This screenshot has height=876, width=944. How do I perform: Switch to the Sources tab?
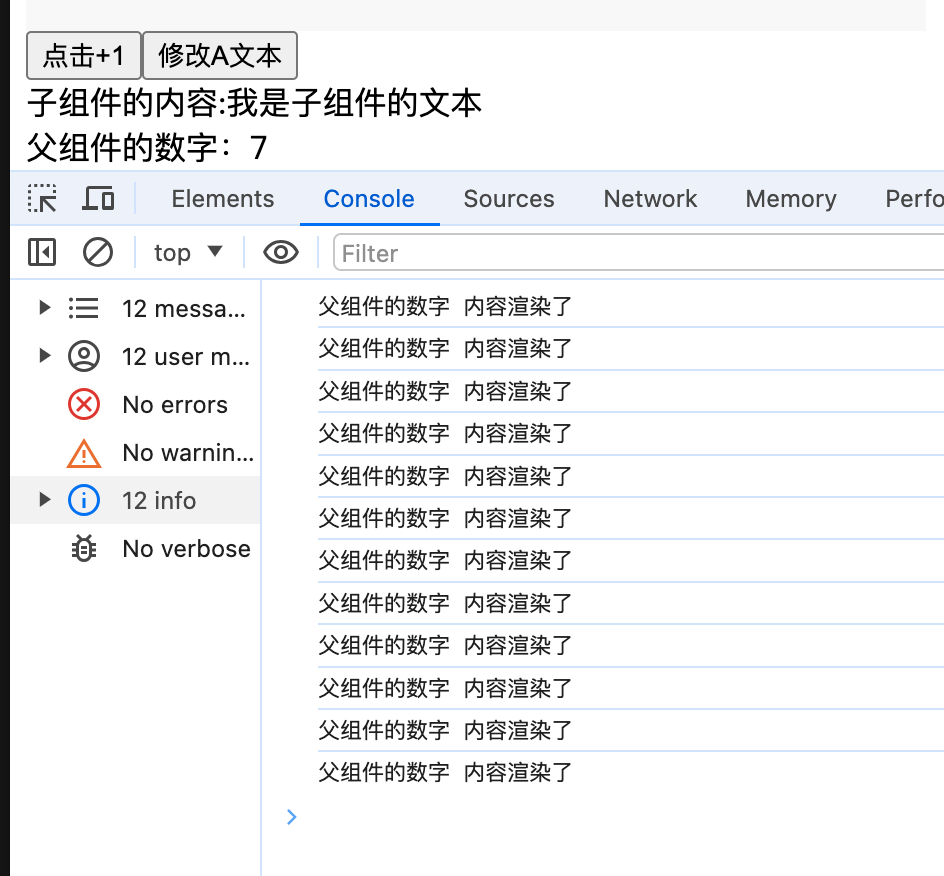click(509, 198)
